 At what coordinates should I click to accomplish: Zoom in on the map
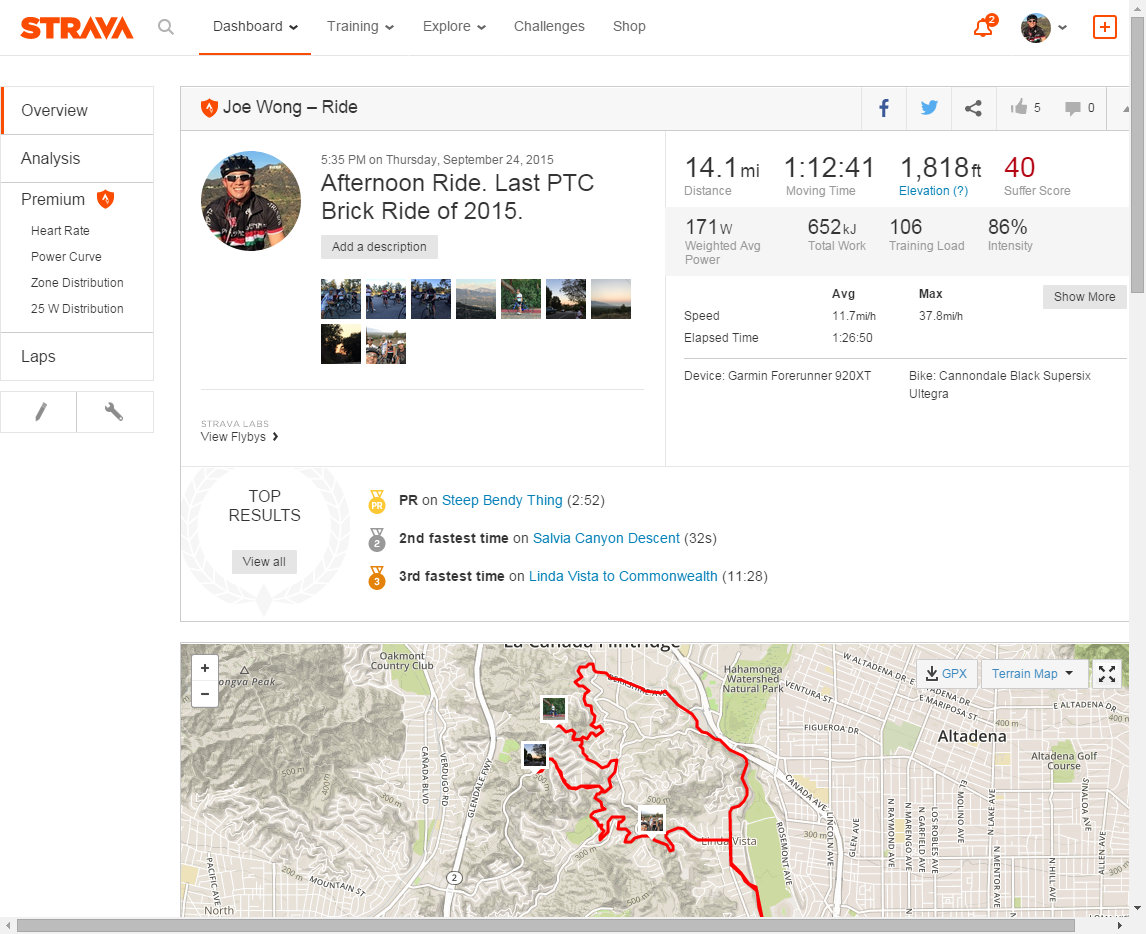pyautogui.click(x=205, y=668)
